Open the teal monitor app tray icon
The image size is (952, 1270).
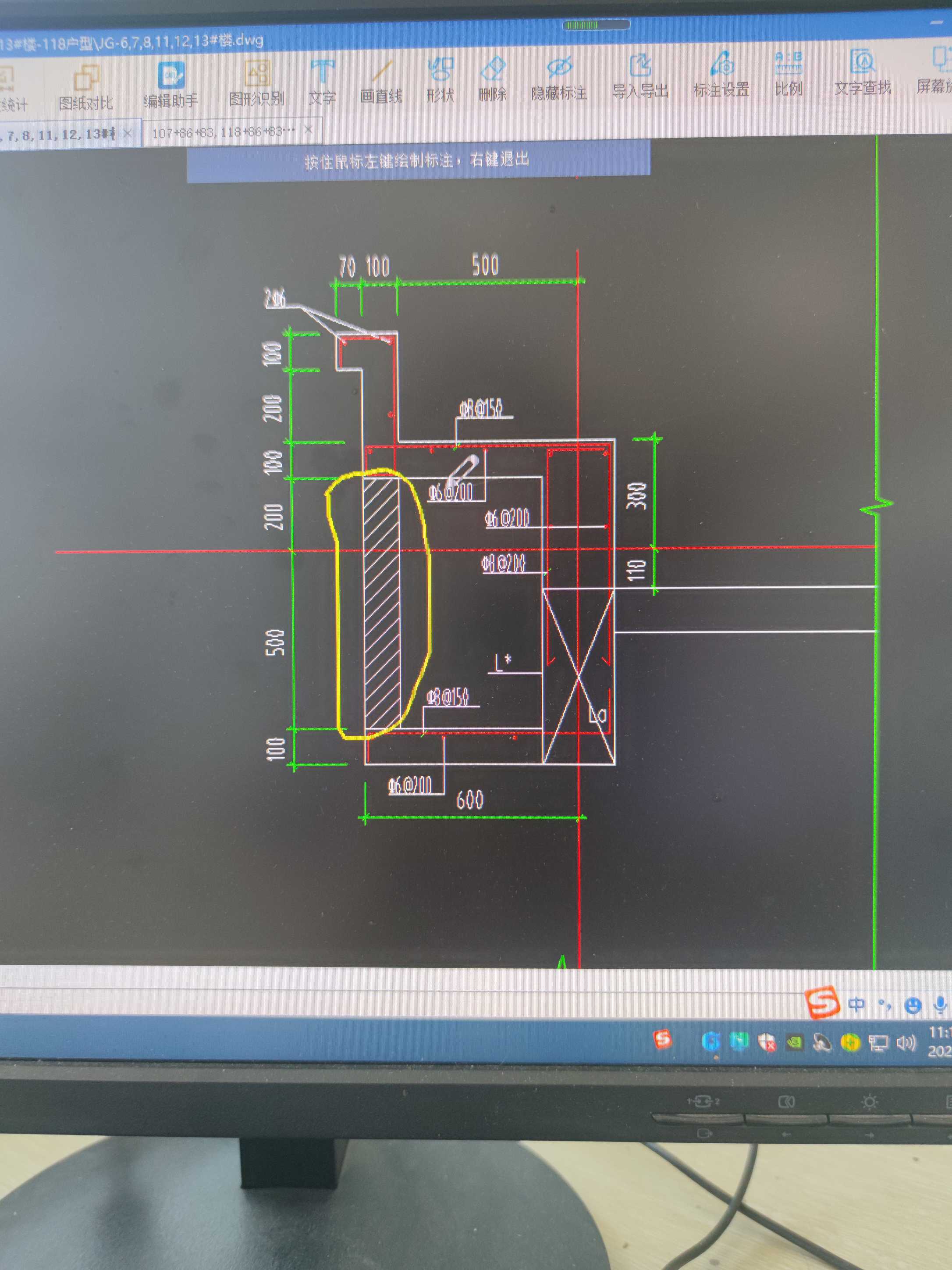pyautogui.click(x=739, y=1041)
